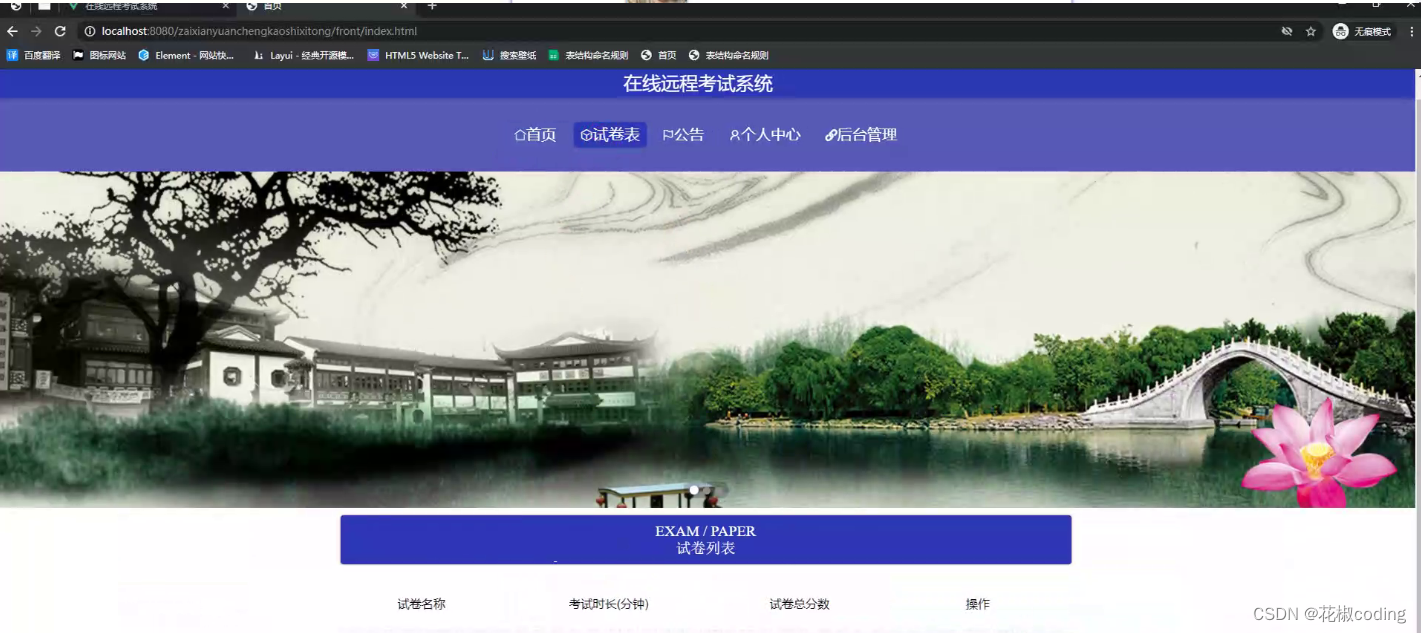Screen dimensions: 1421x633
Task: Bookmark this page with the star icon
Action: click(x=1311, y=32)
